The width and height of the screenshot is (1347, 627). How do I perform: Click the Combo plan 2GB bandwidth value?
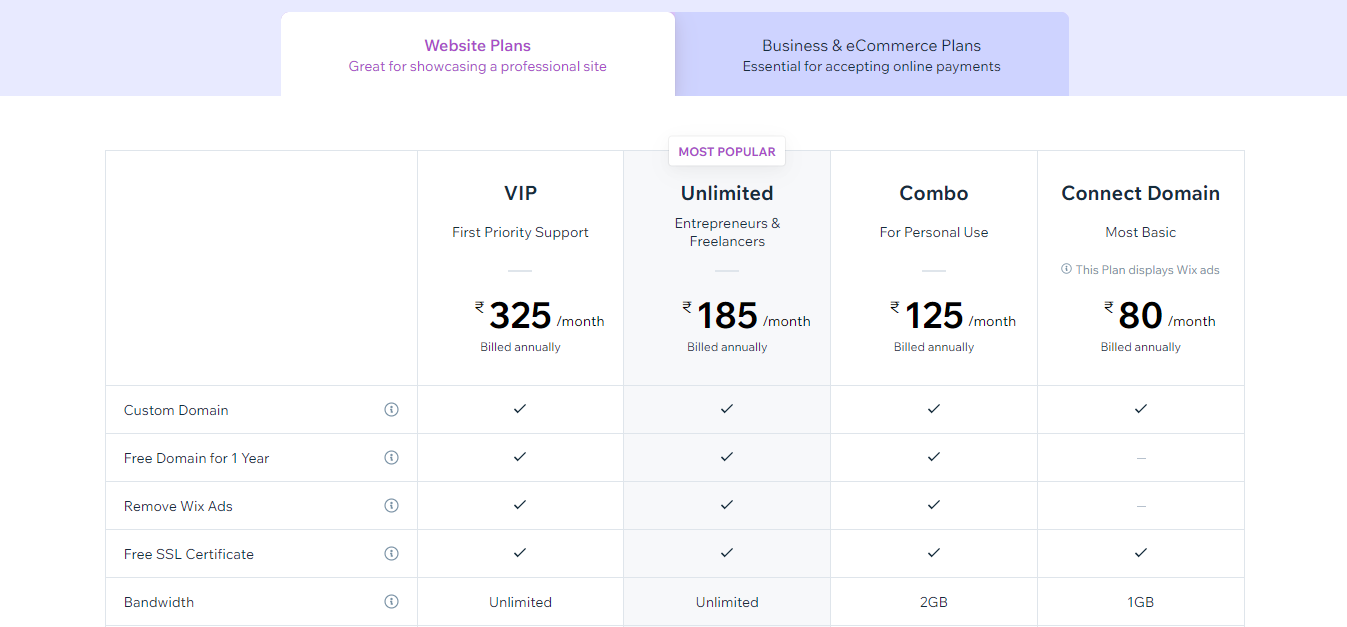click(x=934, y=602)
